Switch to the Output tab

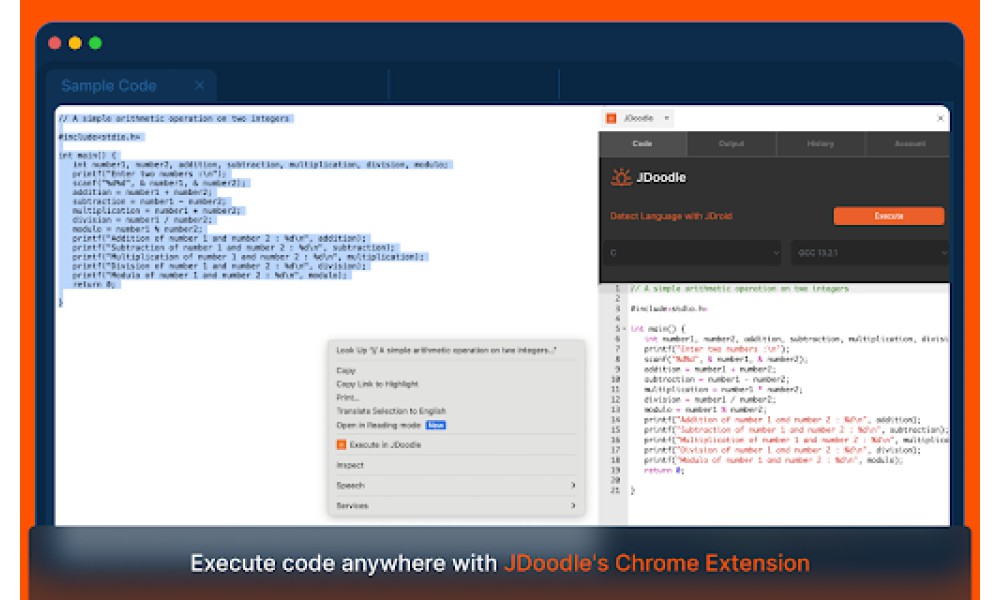pyautogui.click(x=732, y=143)
